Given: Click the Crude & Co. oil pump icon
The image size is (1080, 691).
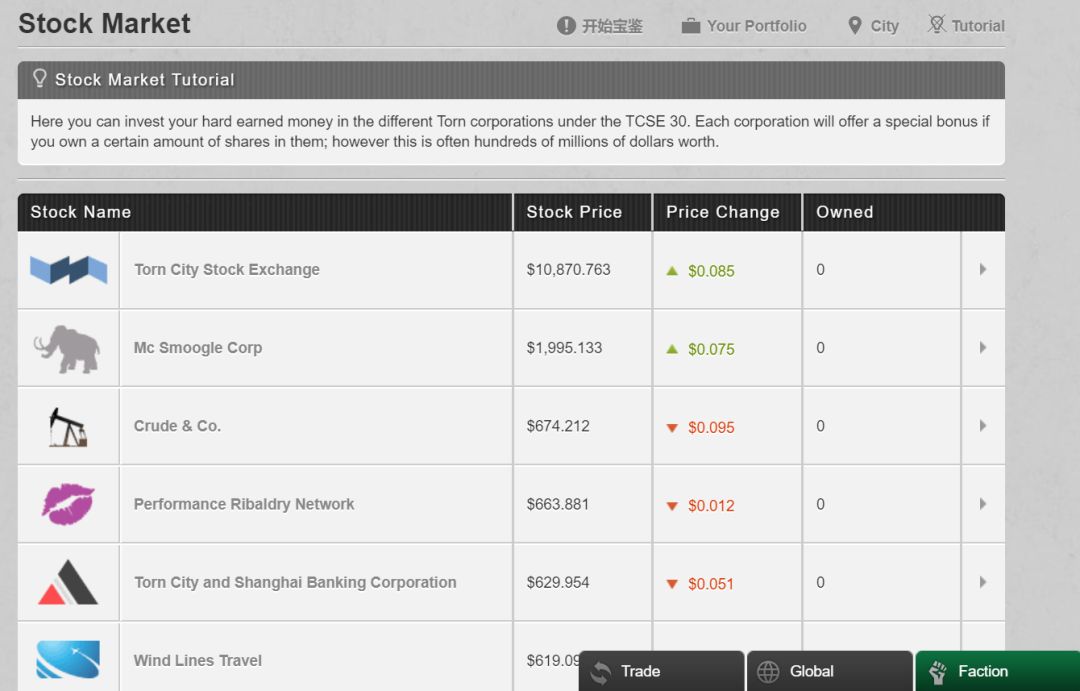Looking at the screenshot, I should coord(68,427).
